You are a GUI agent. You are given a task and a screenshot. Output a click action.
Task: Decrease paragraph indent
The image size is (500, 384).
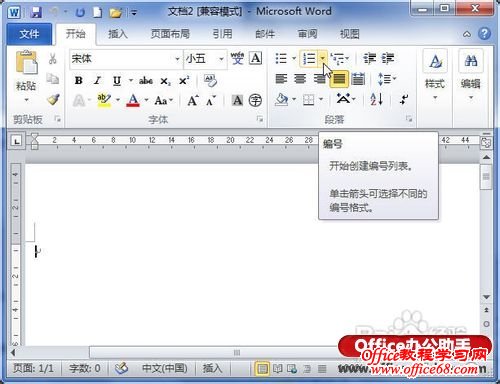click(369, 58)
